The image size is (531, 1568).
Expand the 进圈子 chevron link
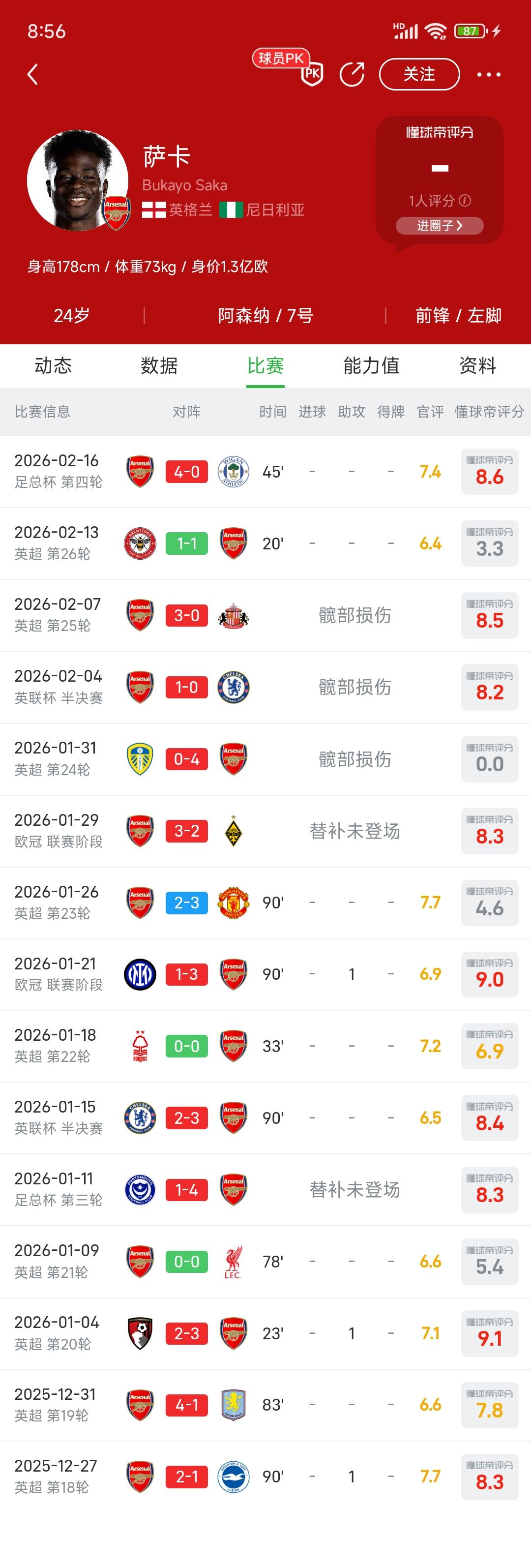coord(439,226)
